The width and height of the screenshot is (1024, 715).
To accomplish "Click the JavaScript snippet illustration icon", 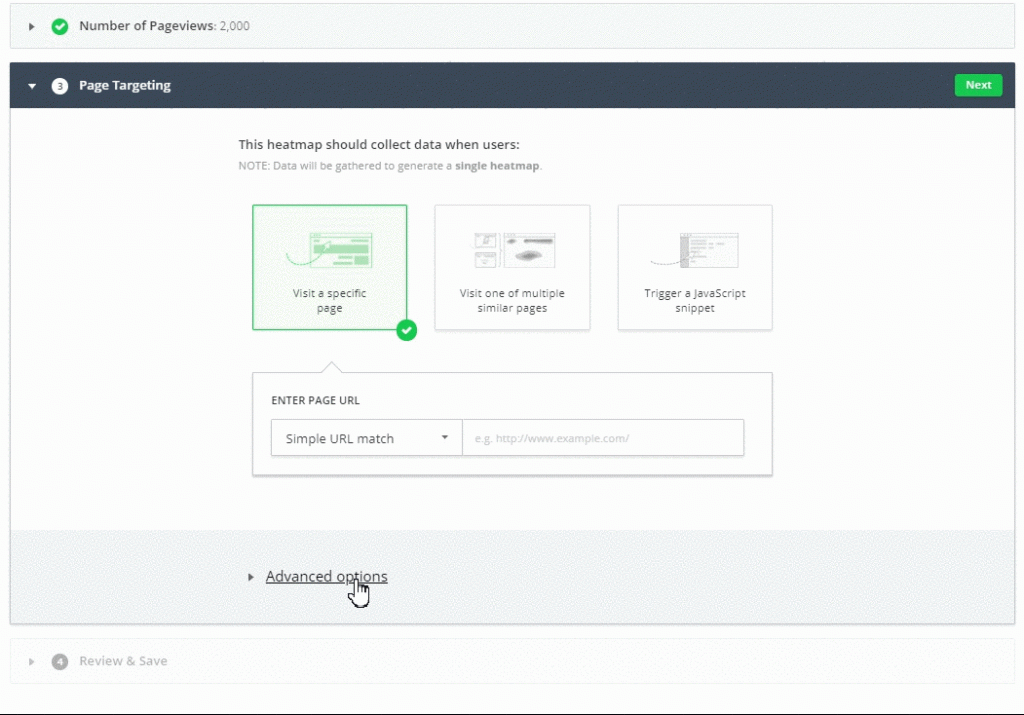I will [695, 250].
